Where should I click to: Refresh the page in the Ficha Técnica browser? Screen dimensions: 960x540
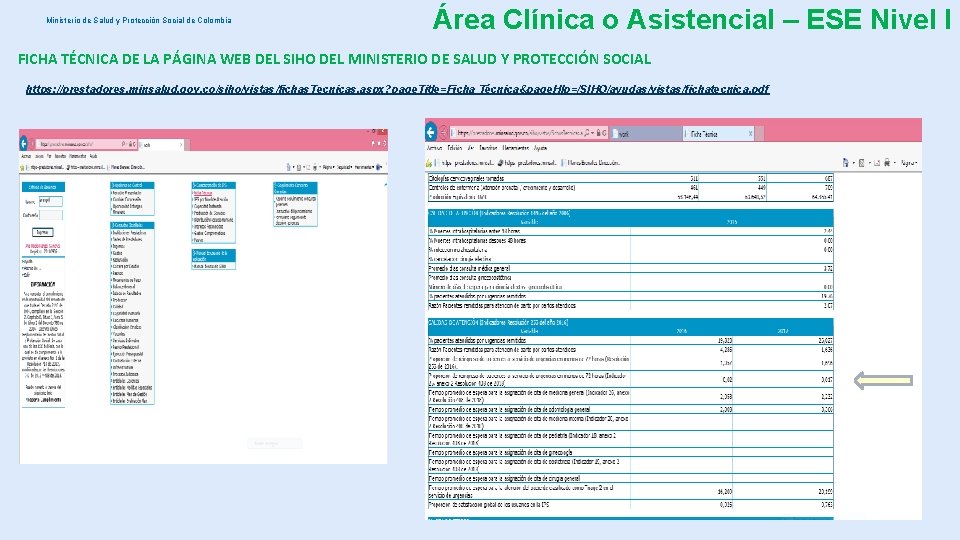[604, 132]
